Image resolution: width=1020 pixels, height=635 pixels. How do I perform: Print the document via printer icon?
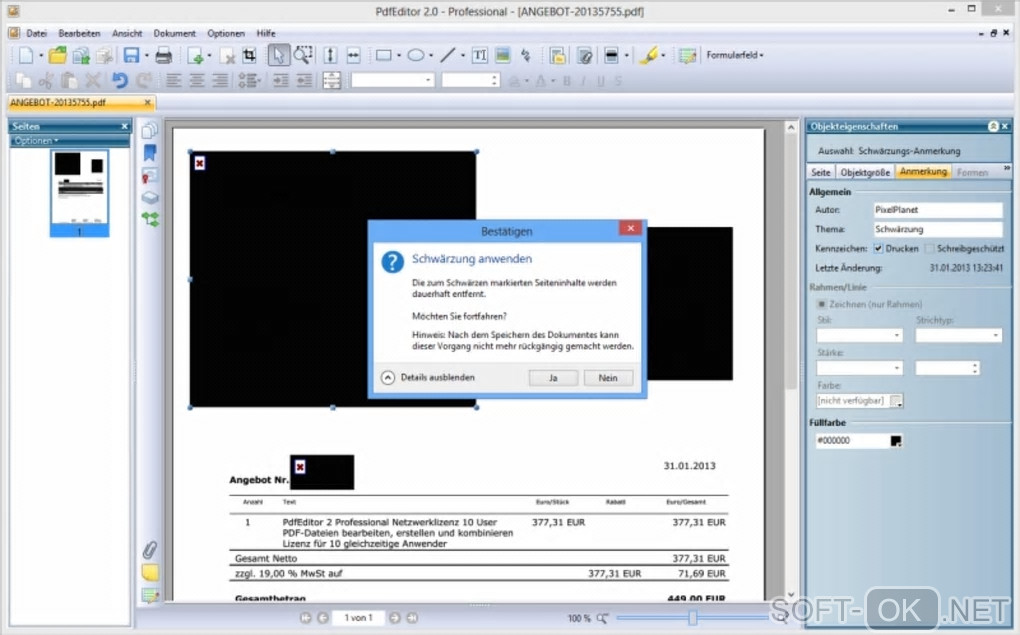point(164,55)
